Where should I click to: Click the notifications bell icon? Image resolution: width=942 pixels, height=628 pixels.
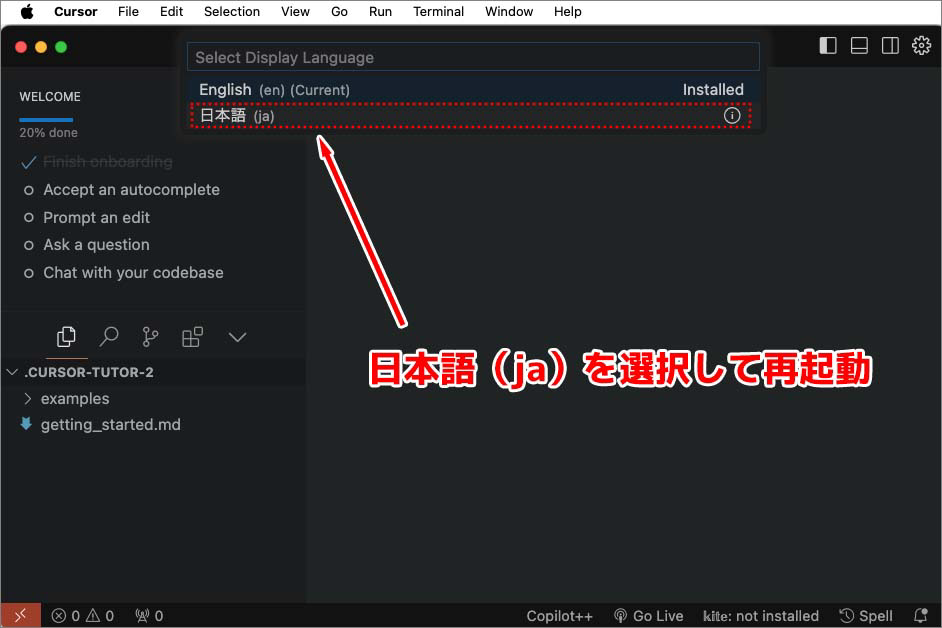coord(921,615)
